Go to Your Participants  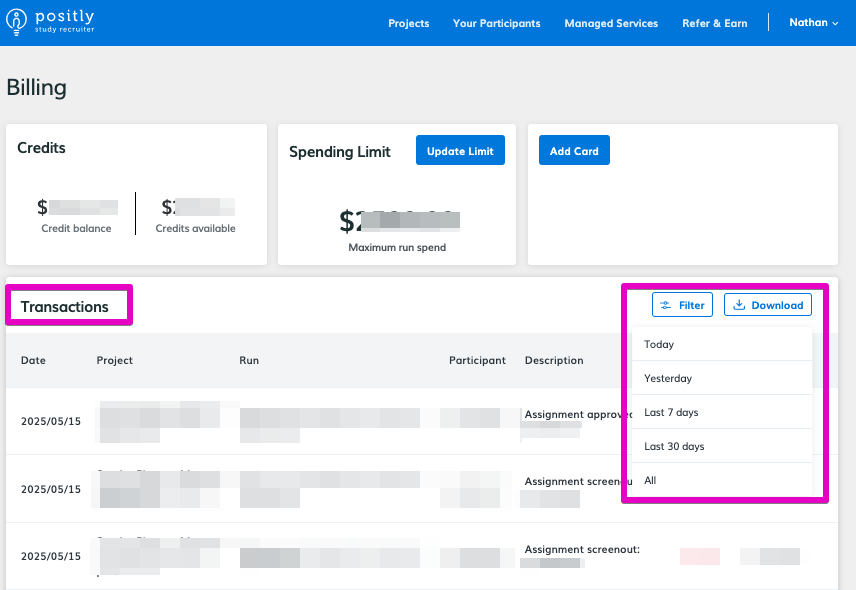(496, 23)
